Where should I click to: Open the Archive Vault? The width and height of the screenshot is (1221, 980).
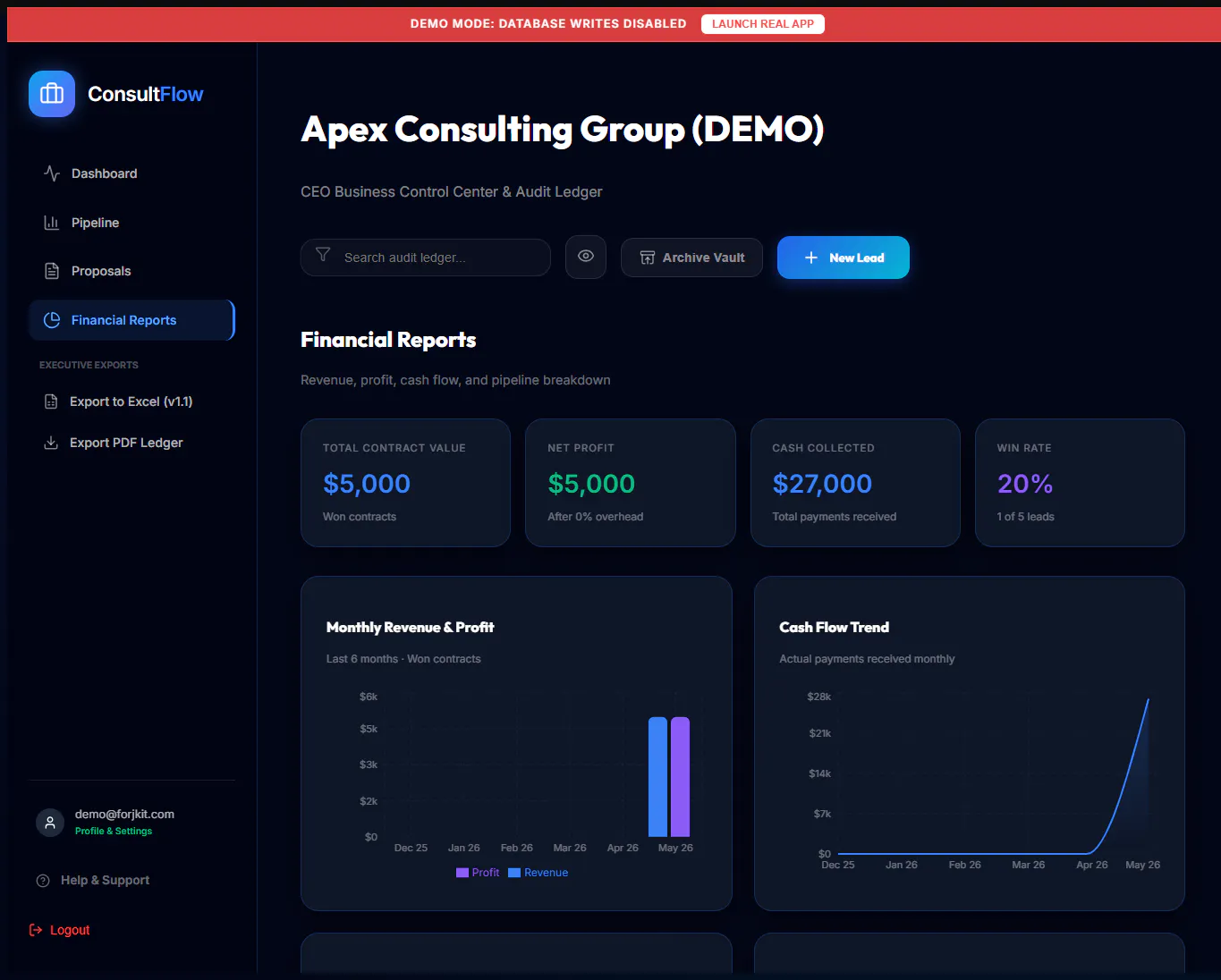691,258
